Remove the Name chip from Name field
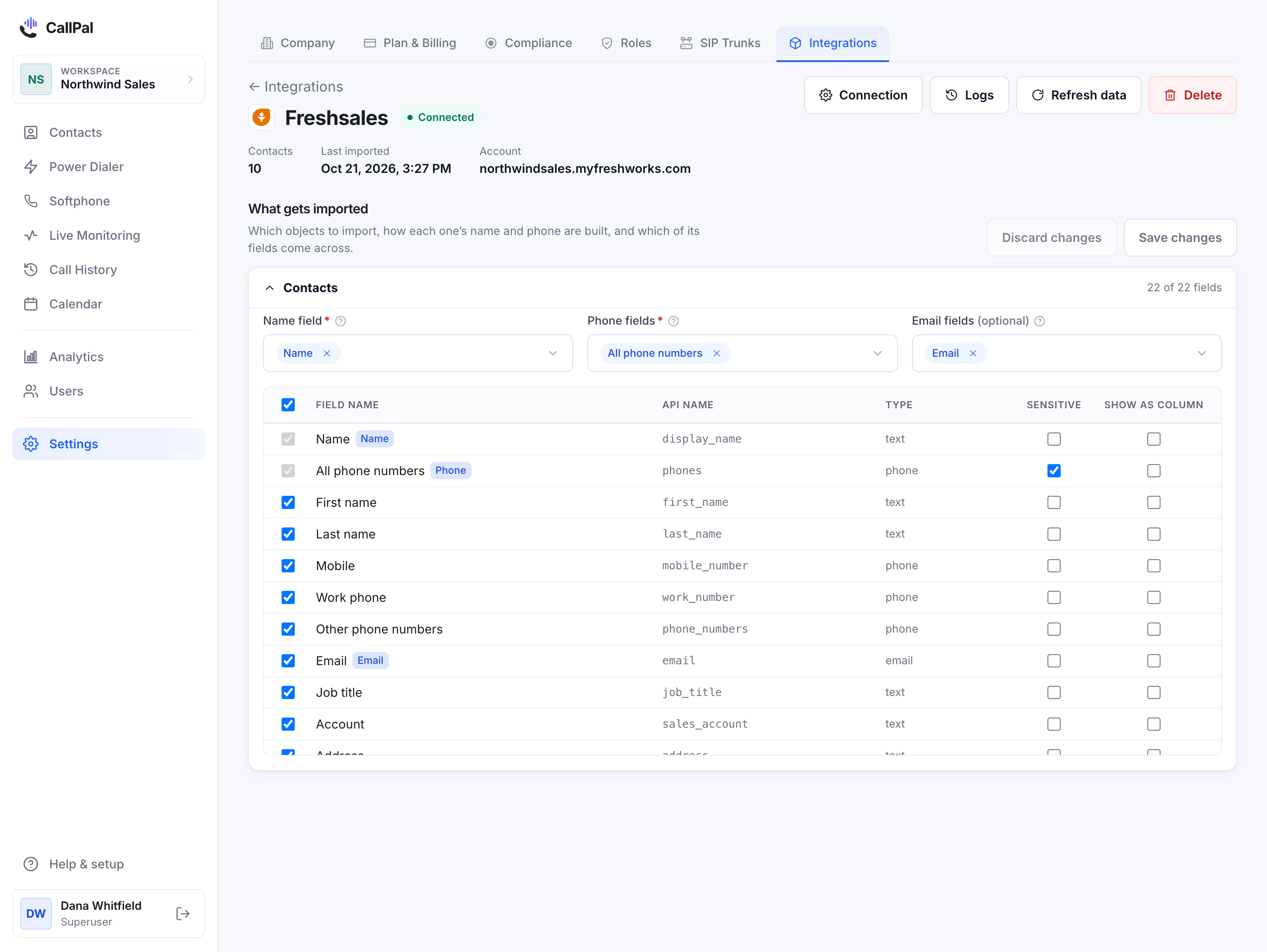 click(326, 353)
